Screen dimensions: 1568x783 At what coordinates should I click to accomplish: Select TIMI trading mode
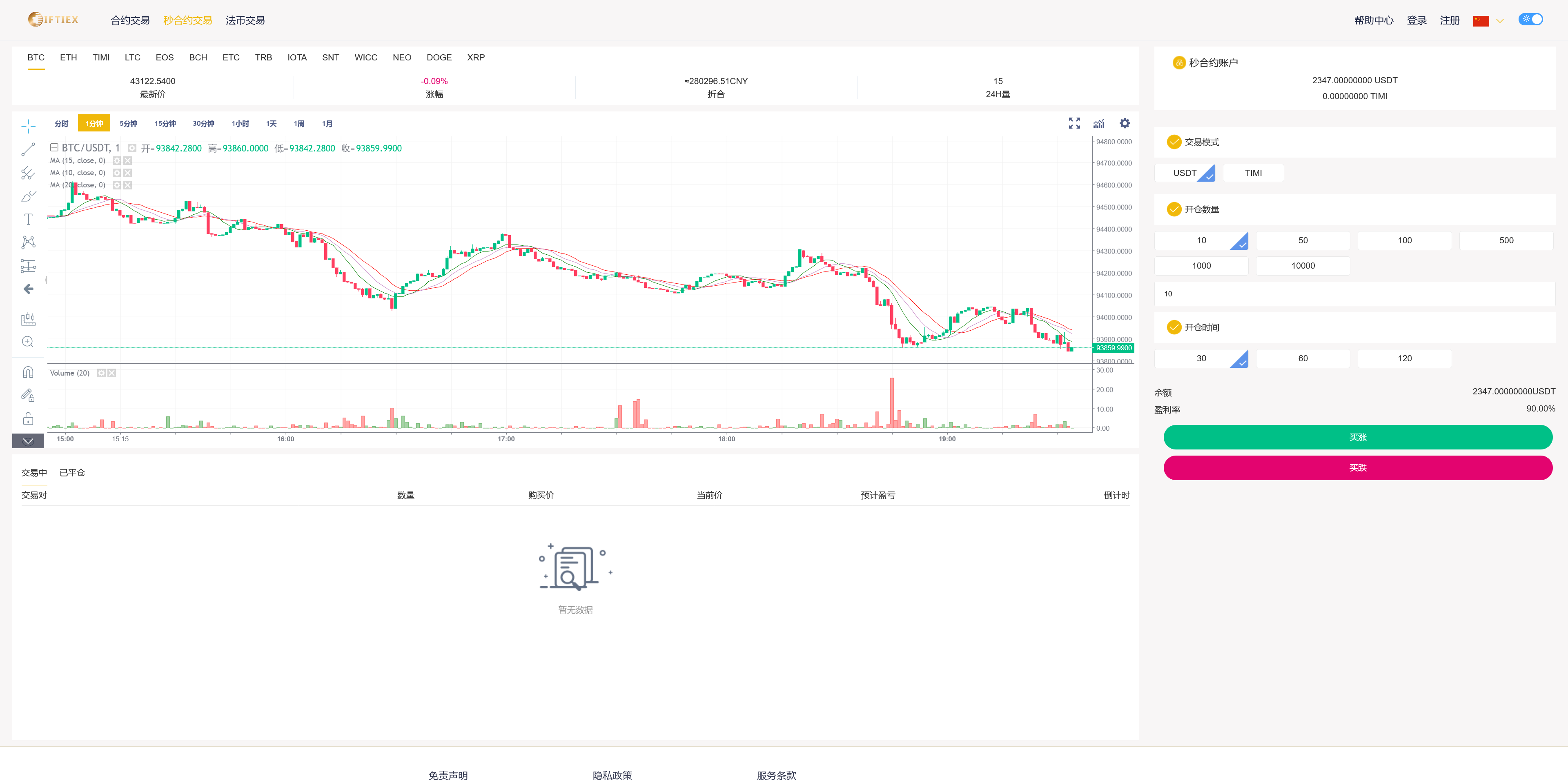tap(1253, 173)
